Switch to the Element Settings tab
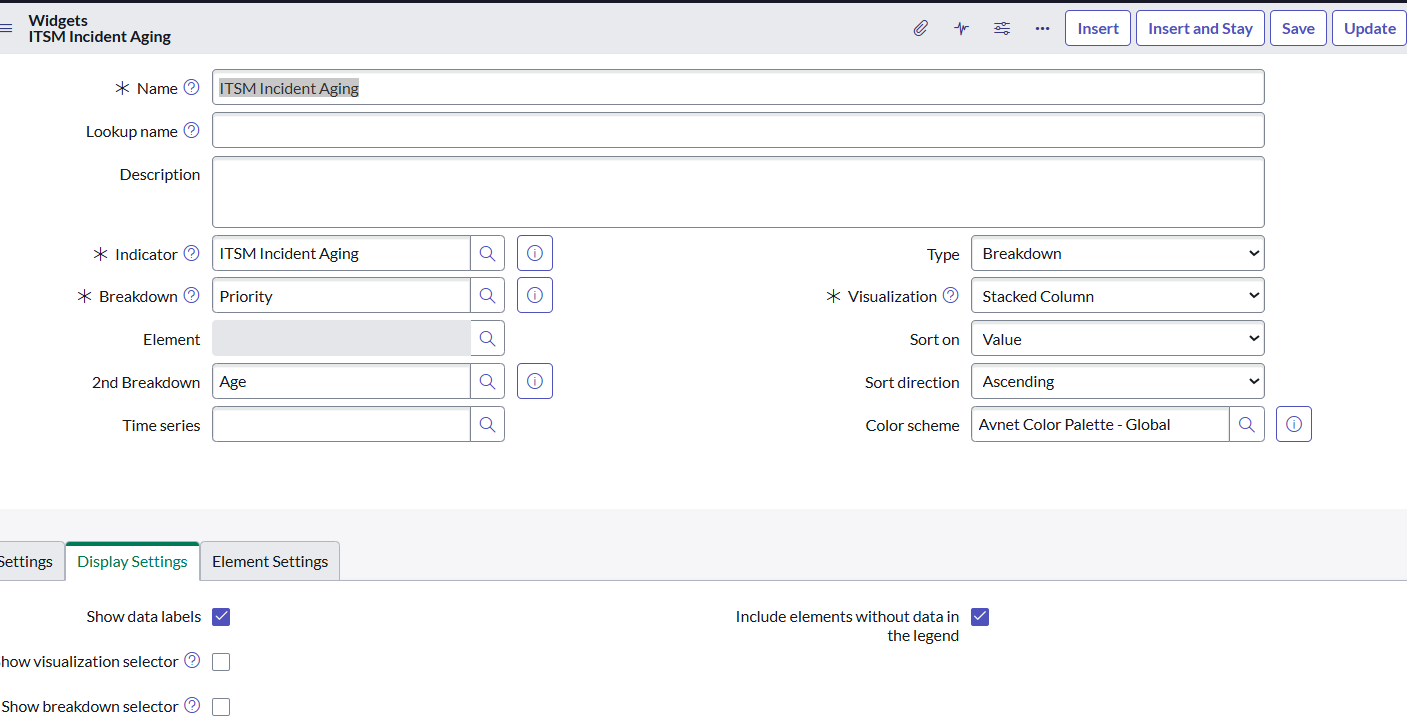This screenshot has width=1407, height=725. (x=270, y=562)
